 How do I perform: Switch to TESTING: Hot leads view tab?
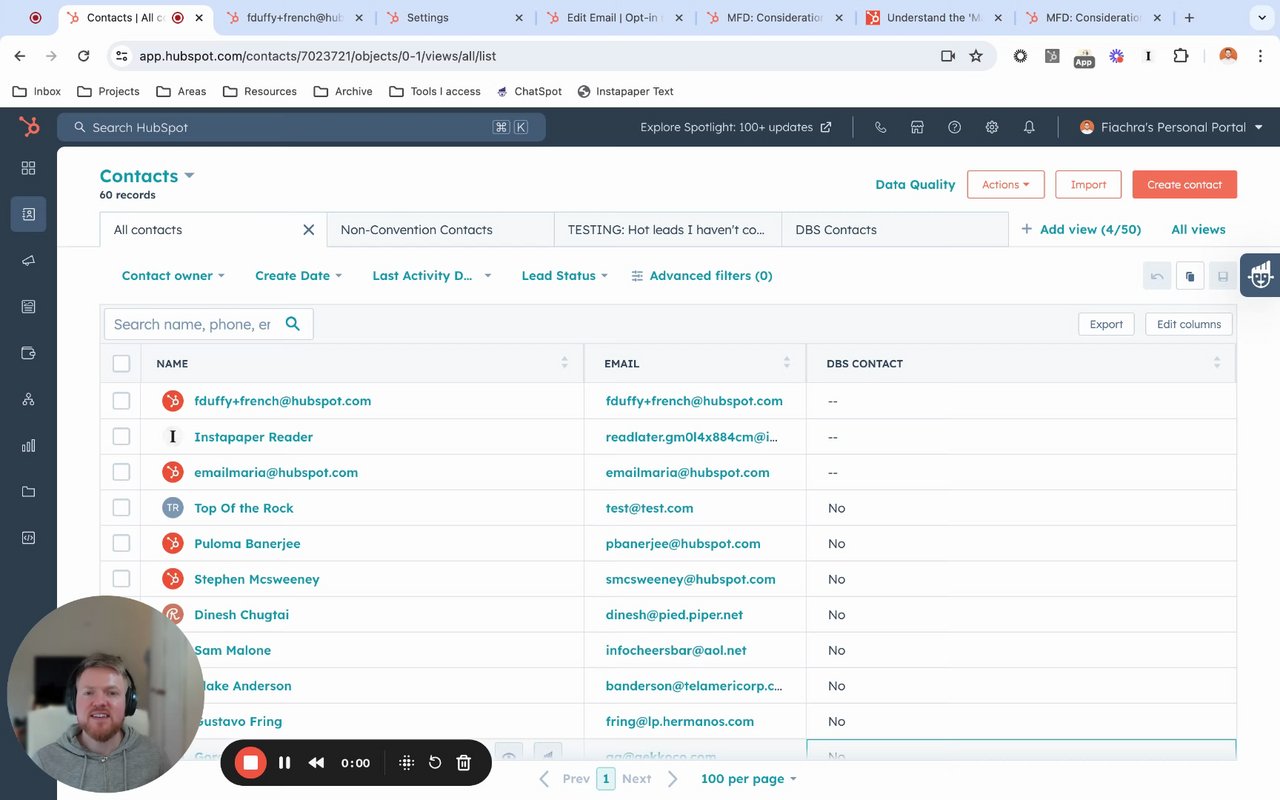[668, 230]
